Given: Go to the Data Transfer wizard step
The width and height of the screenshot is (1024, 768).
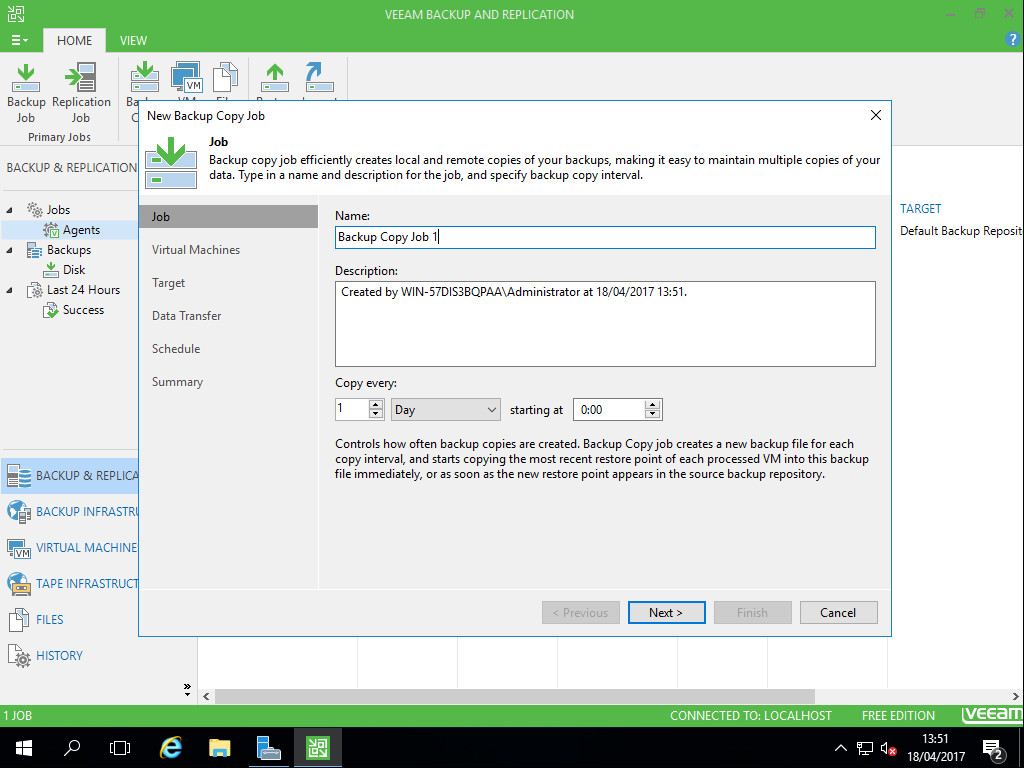Looking at the screenshot, I should [187, 316].
